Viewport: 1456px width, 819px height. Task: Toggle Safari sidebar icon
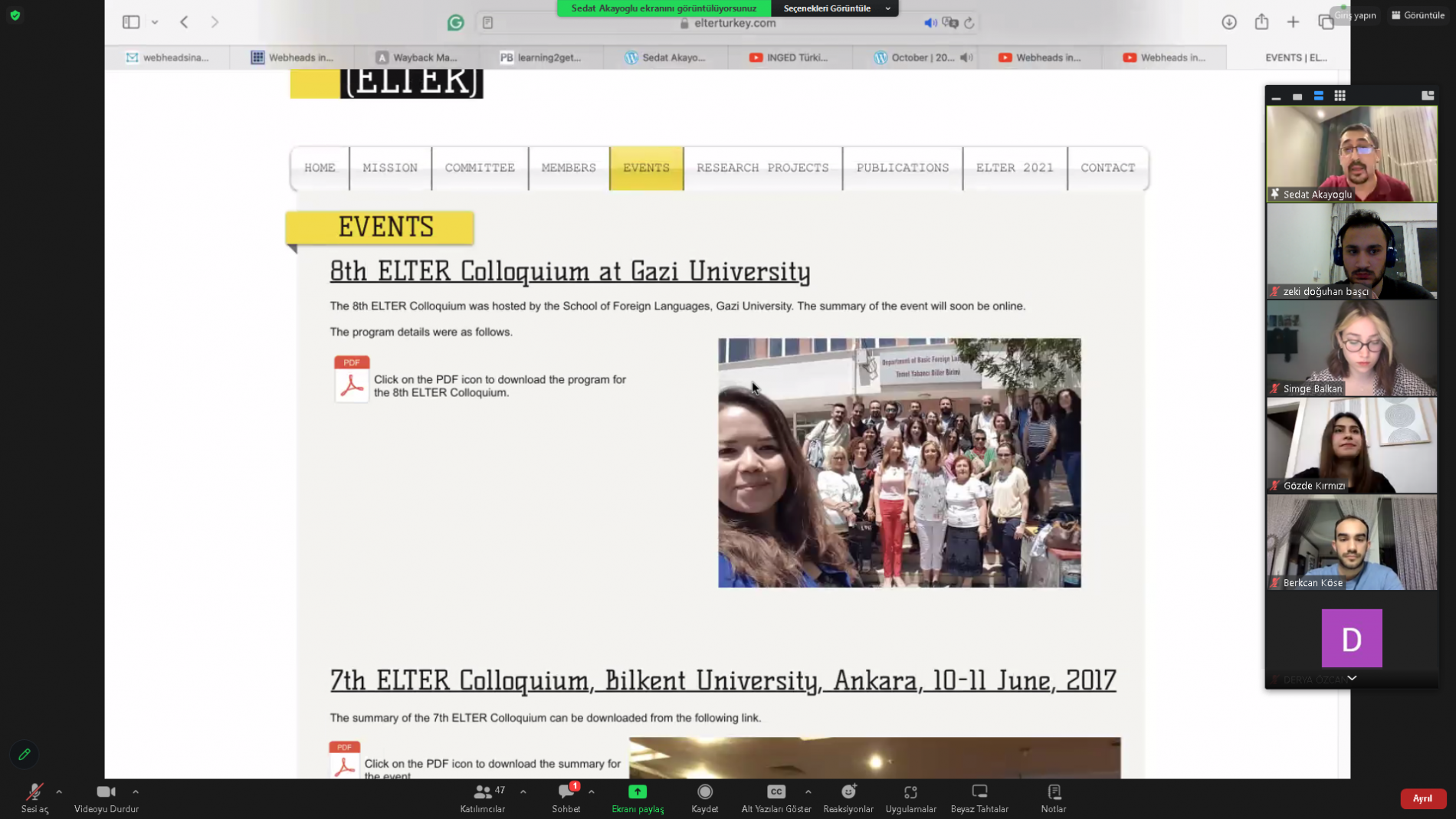pos(131,22)
